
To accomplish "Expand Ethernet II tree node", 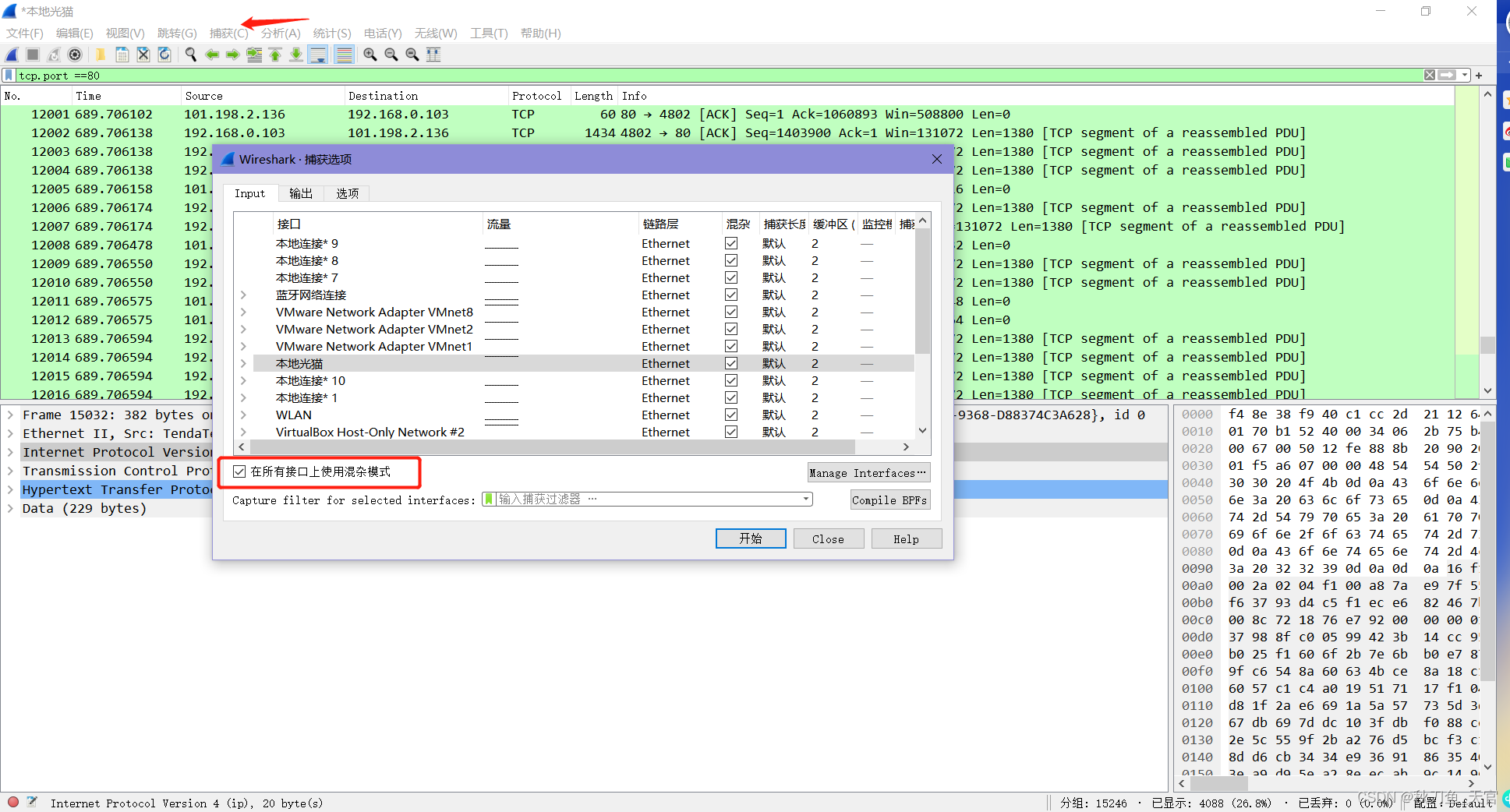I will tap(10, 433).
